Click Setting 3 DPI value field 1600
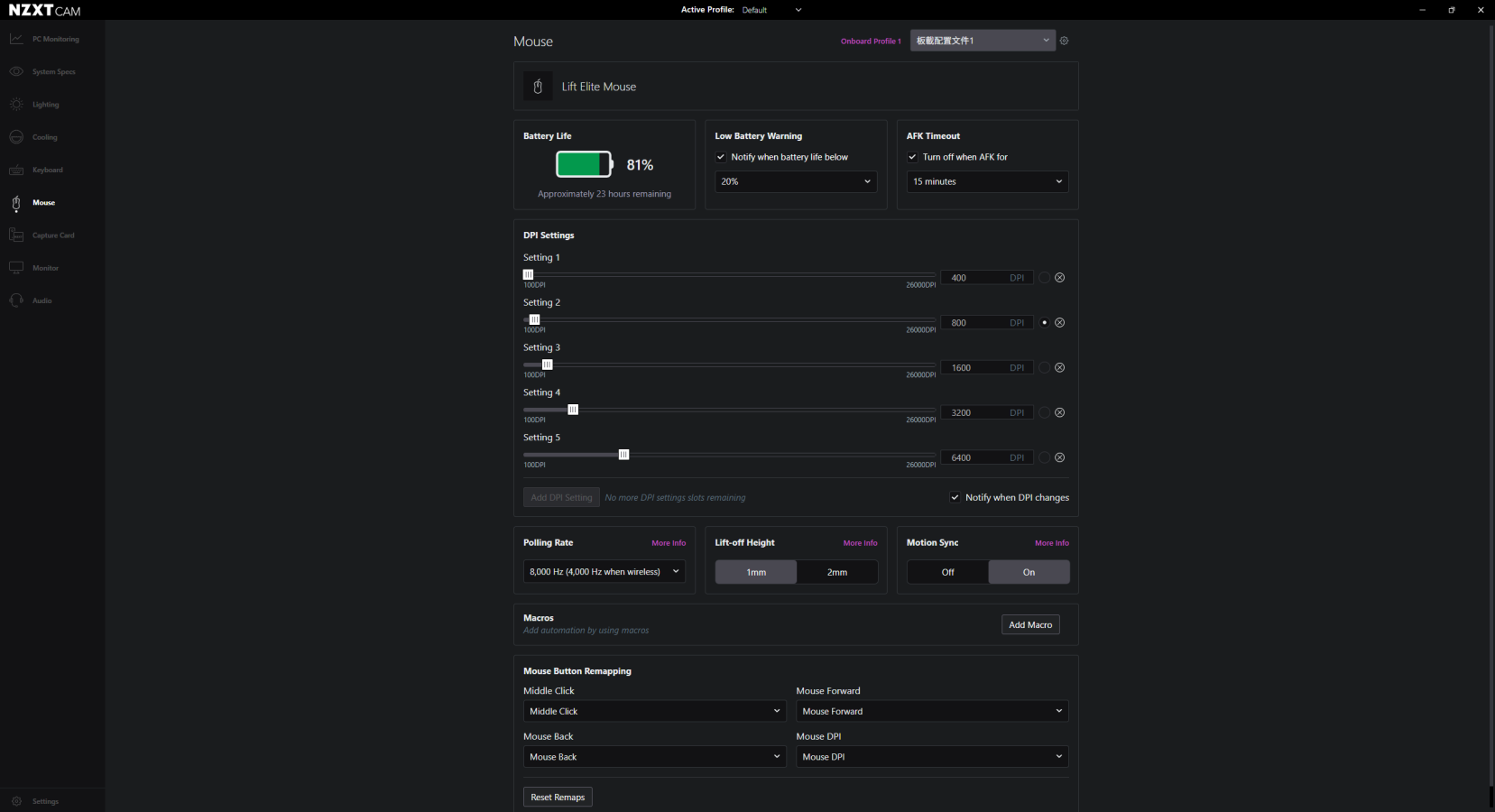The height and width of the screenshot is (812, 1495). [x=987, y=368]
